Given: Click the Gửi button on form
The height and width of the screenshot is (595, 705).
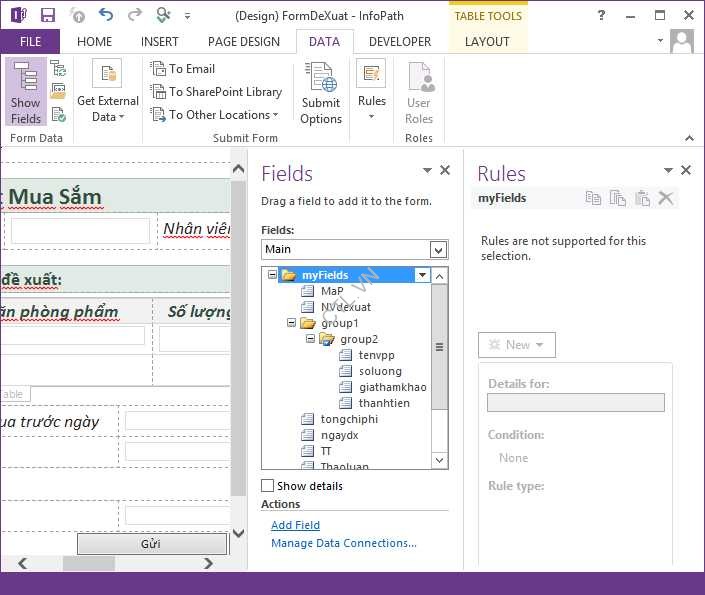Looking at the screenshot, I should coord(150,544).
